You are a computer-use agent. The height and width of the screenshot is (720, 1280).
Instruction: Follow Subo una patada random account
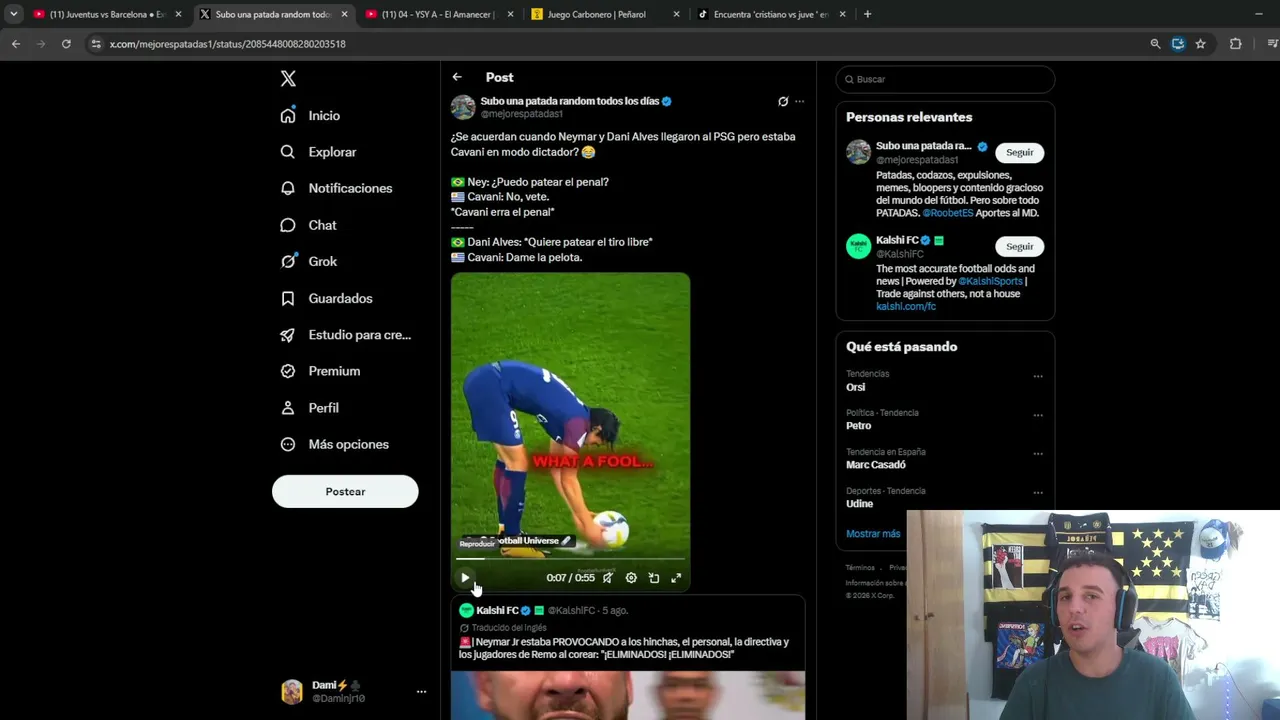(x=1020, y=153)
